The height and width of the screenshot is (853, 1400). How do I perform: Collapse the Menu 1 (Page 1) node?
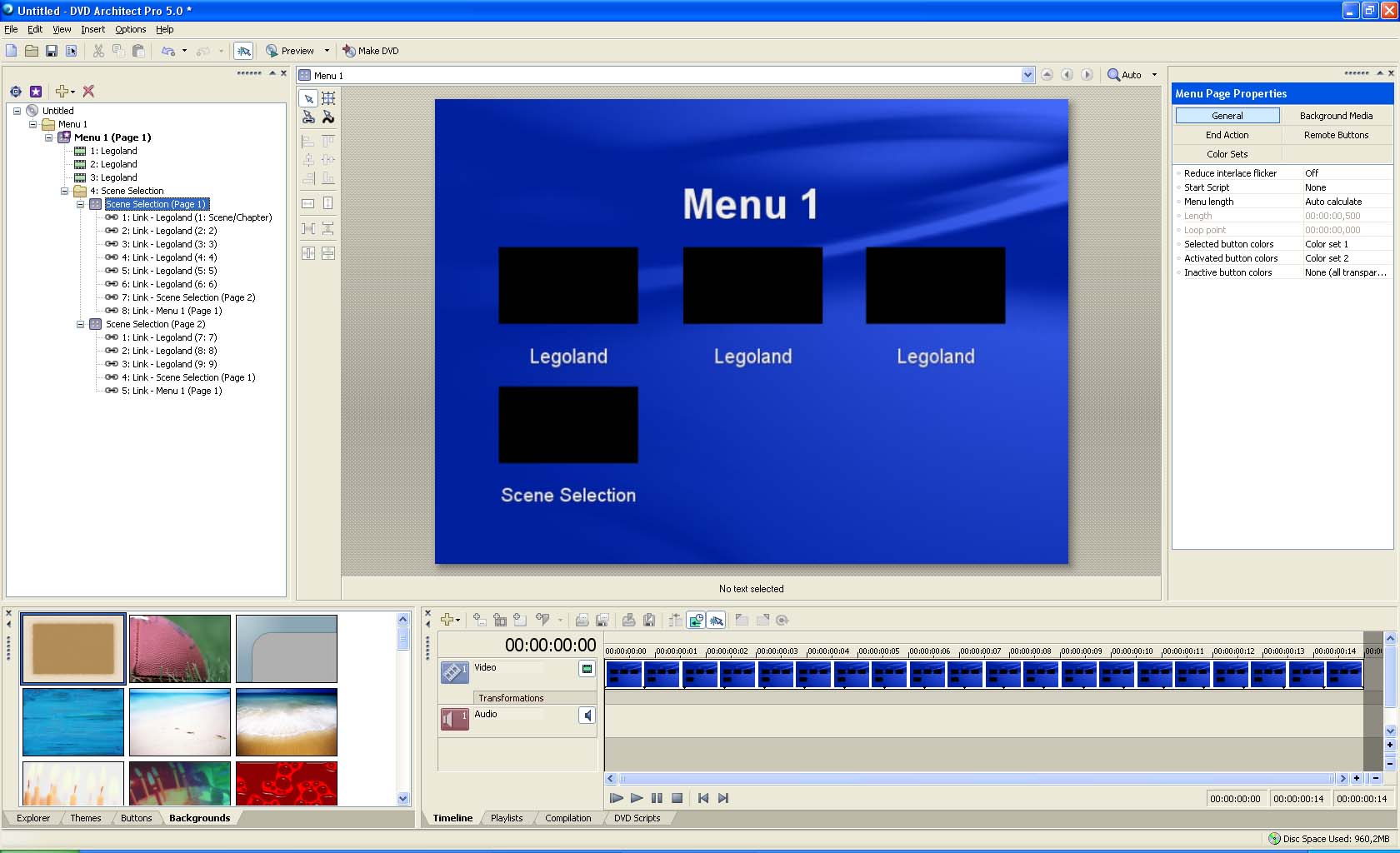[48, 137]
